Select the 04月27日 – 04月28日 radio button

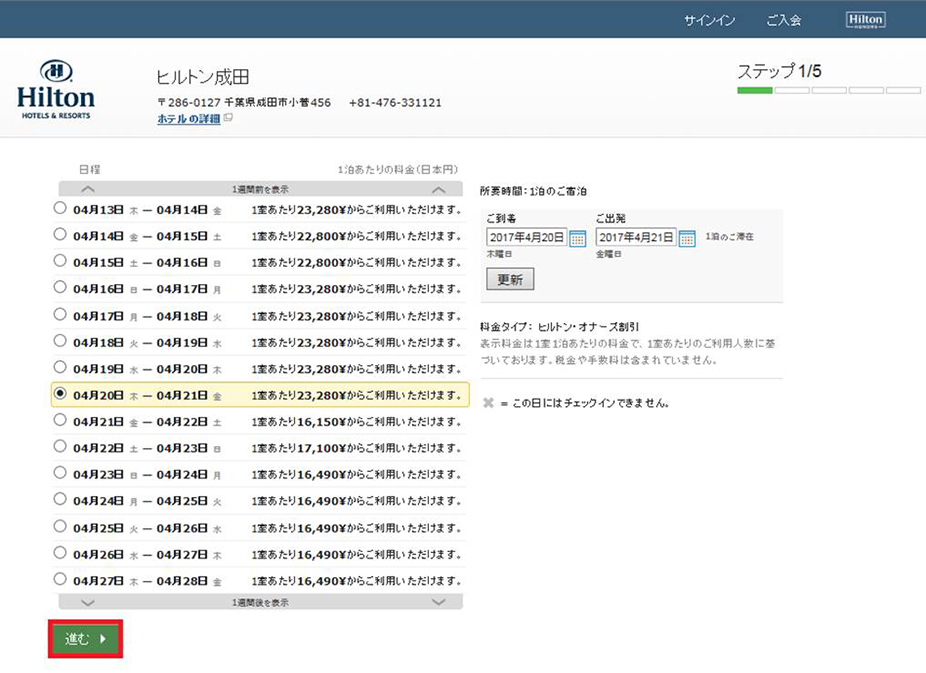60,579
